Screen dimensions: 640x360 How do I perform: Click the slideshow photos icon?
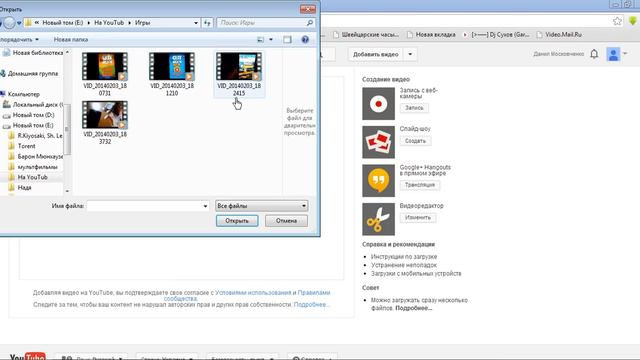point(378,142)
